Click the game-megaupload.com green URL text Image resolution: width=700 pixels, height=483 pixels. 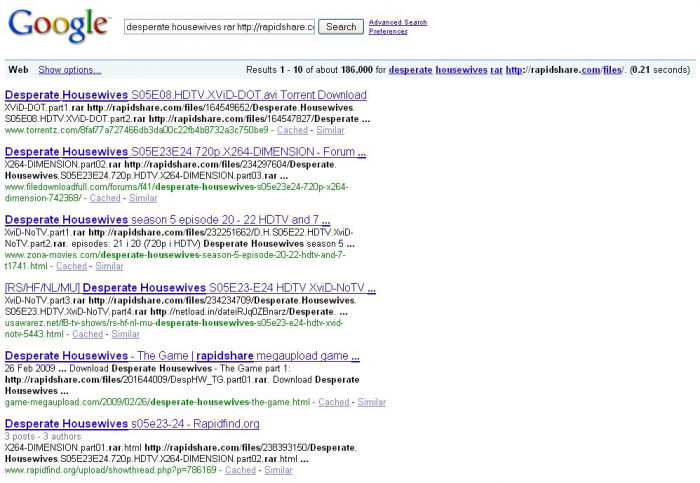pyautogui.click(x=157, y=402)
